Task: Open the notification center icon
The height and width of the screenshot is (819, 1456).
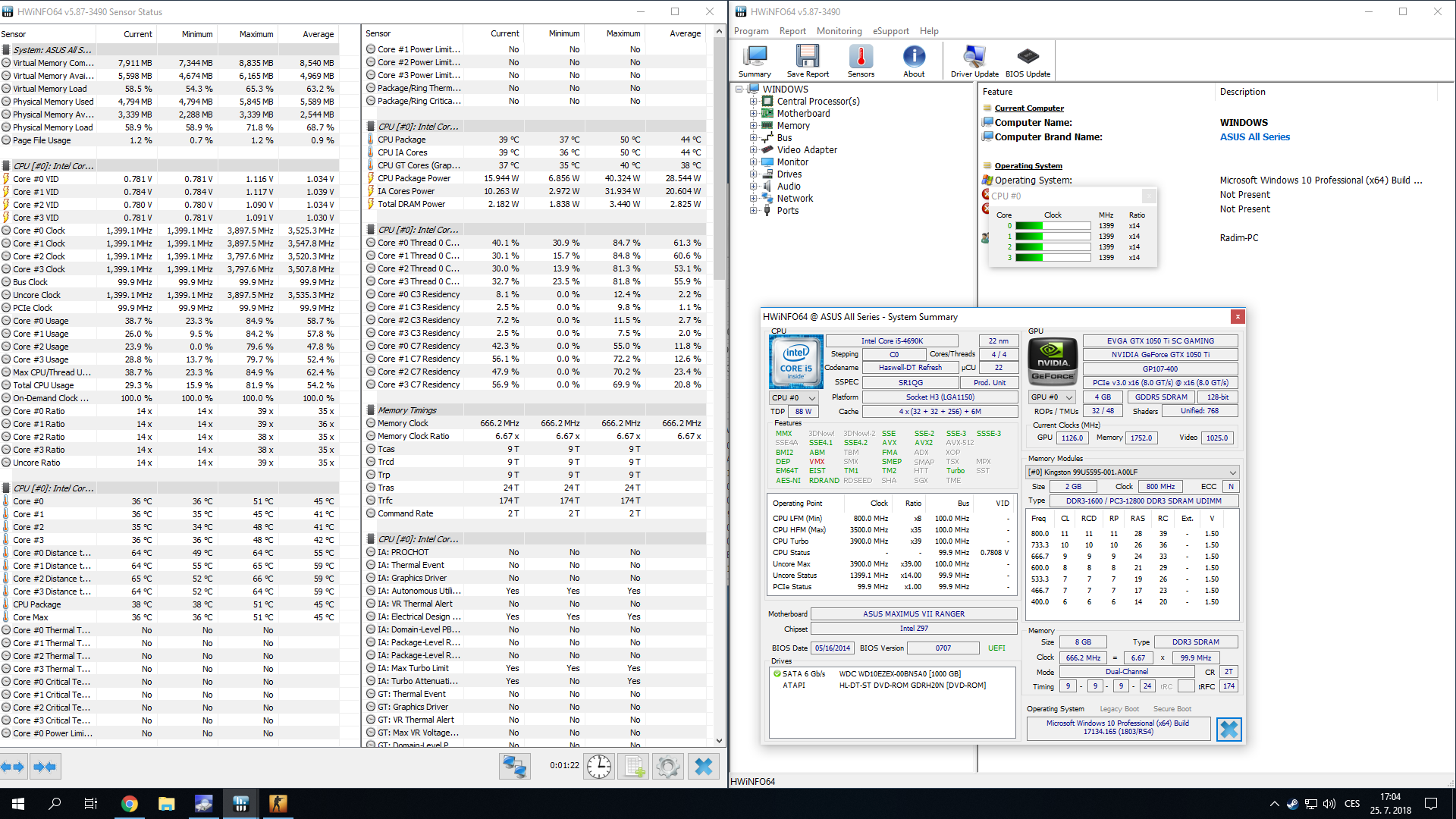Action: 1431,804
